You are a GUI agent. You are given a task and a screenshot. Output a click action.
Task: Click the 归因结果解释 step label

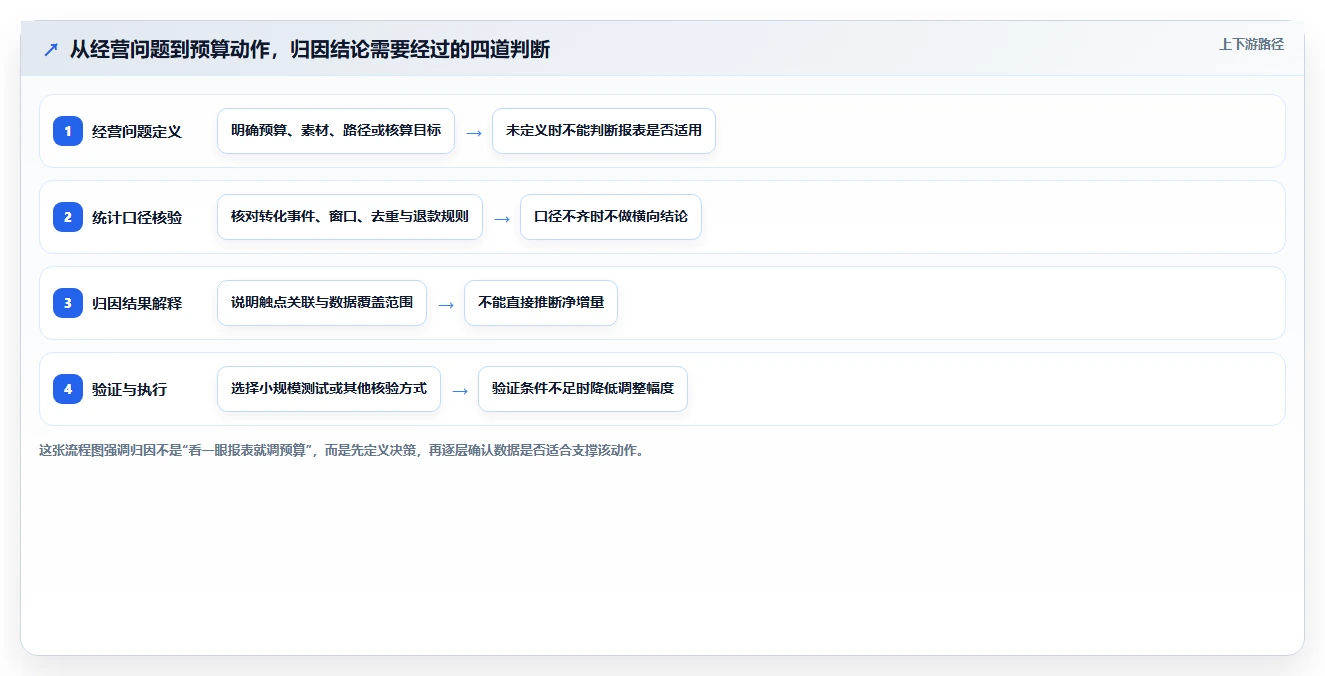coord(137,303)
